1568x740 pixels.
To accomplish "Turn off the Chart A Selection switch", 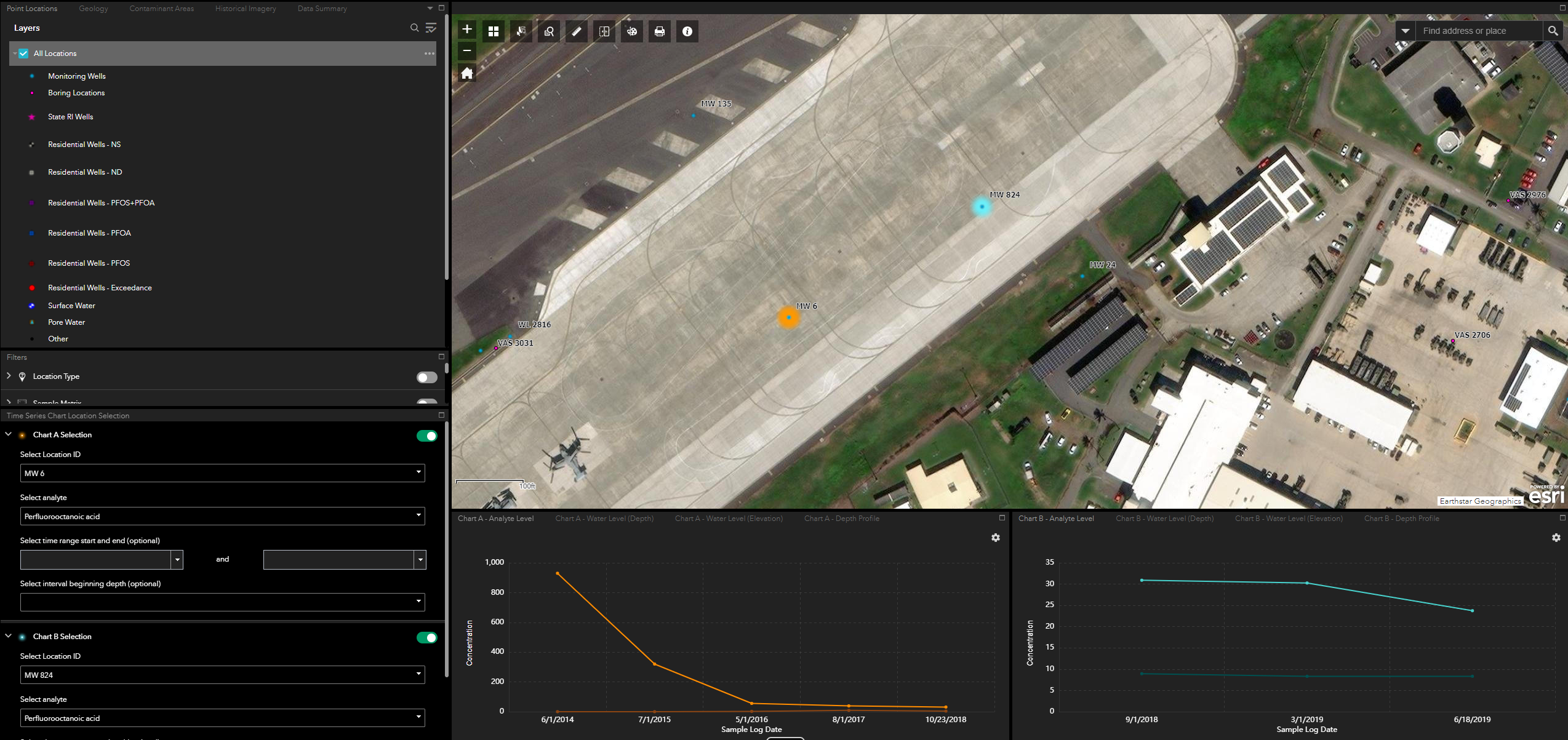I will pyautogui.click(x=427, y=436).
